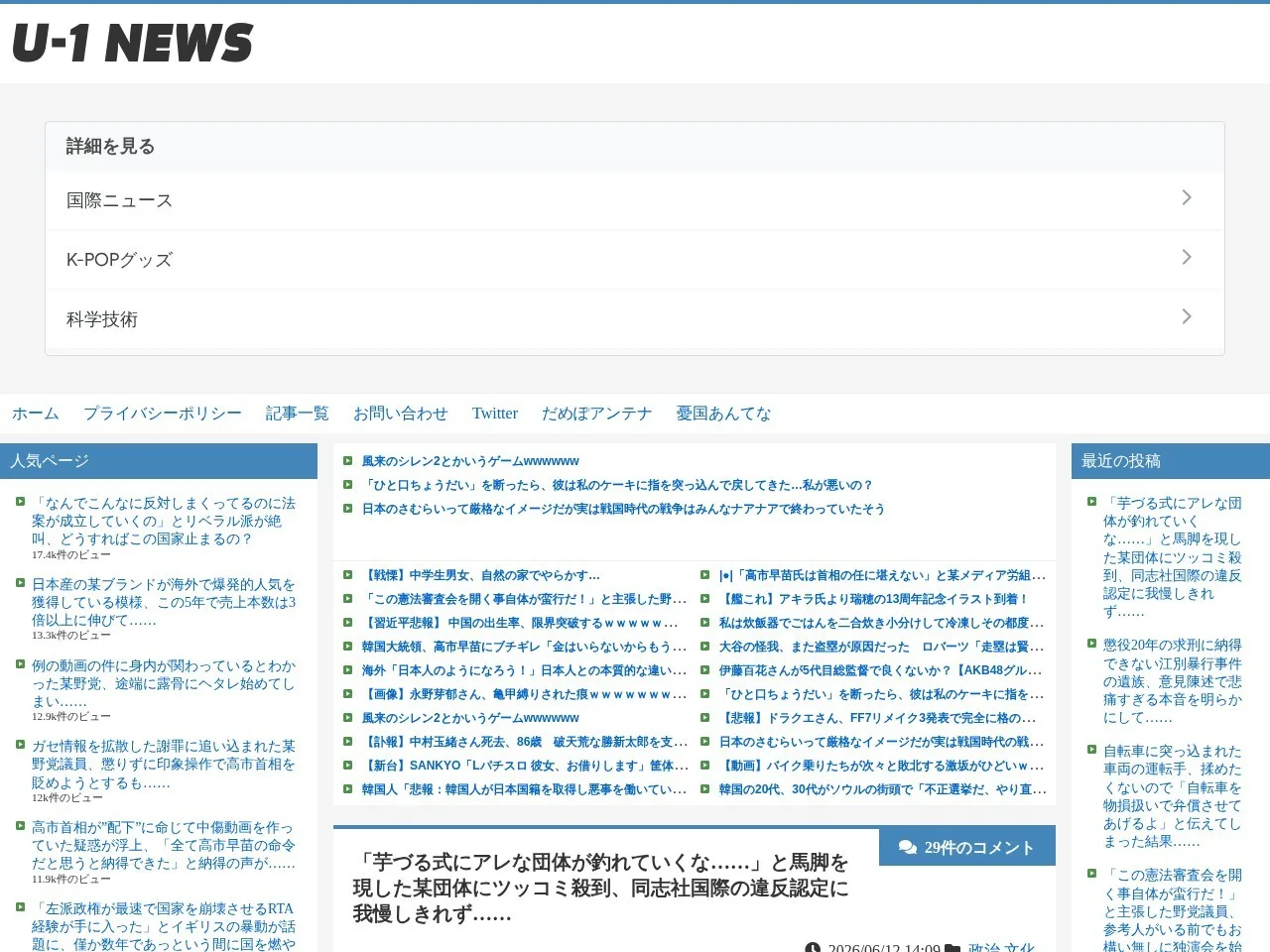Open recent post 懲役20年の求刑に納得できない
1270x952 pixels.
click(x=1173, y=681)
